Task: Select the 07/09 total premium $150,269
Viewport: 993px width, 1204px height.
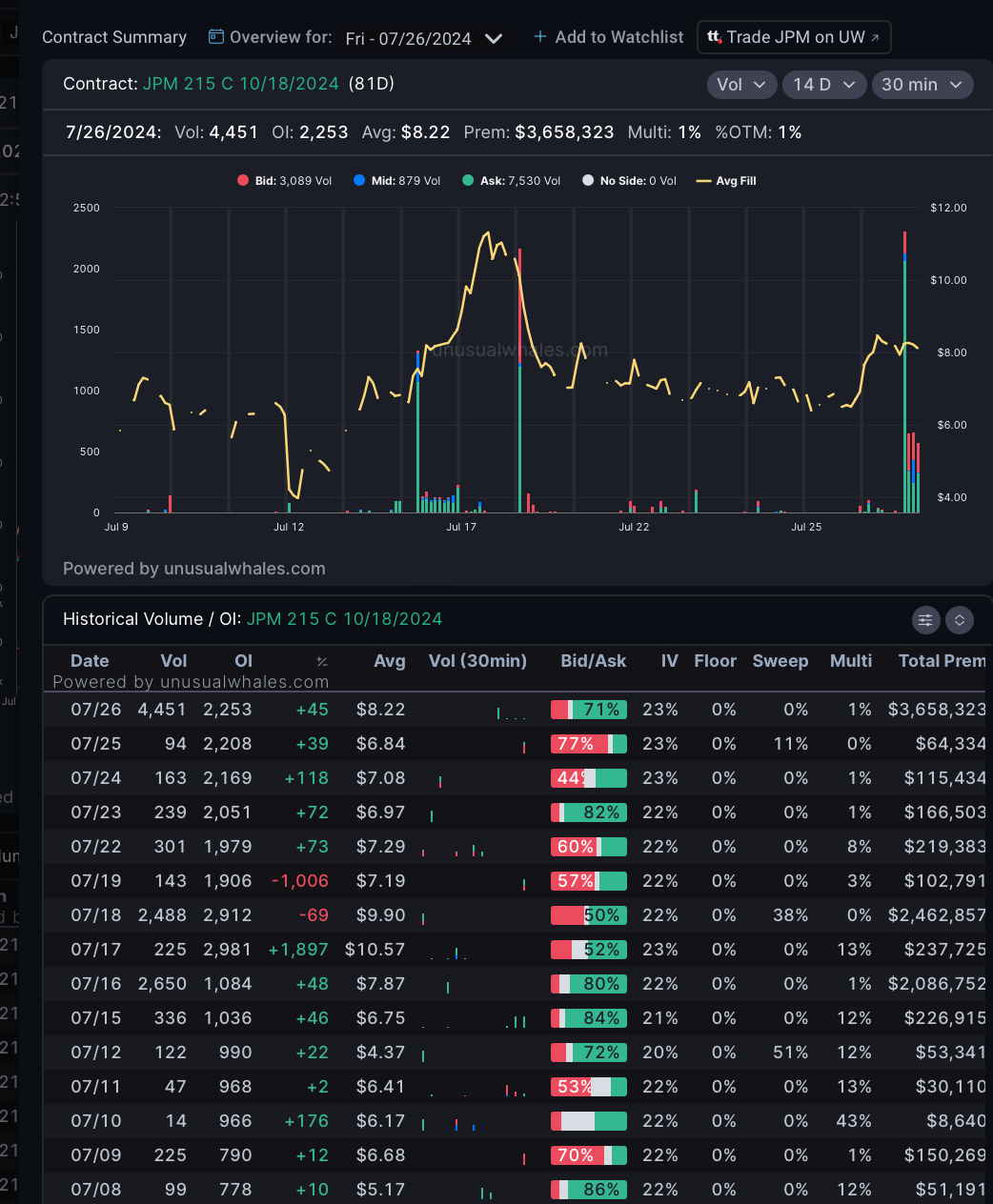Action: pyautogui.click(x=945, y=1155)
